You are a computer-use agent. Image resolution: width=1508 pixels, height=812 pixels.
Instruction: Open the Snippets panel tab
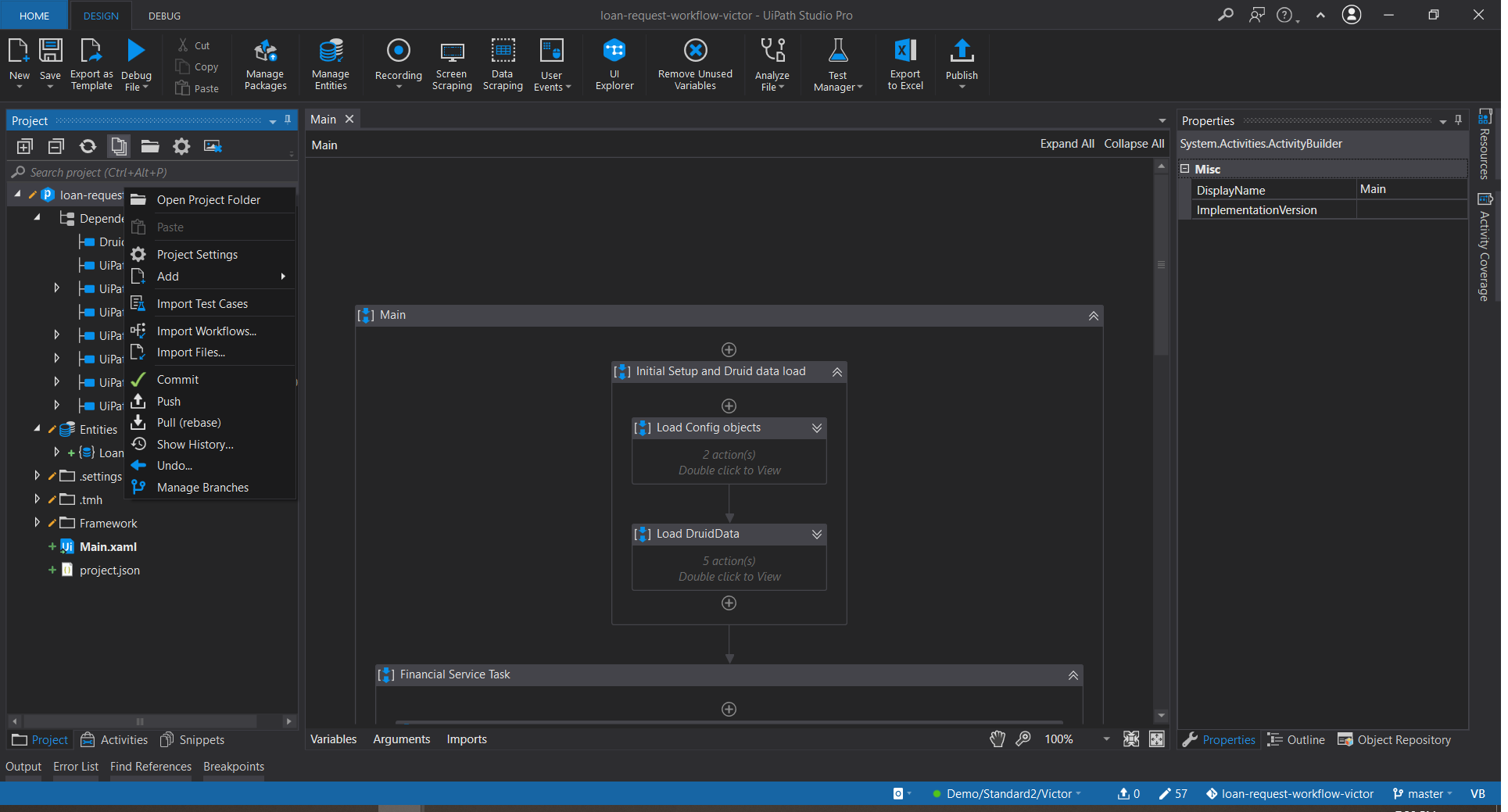coord(192,740)
